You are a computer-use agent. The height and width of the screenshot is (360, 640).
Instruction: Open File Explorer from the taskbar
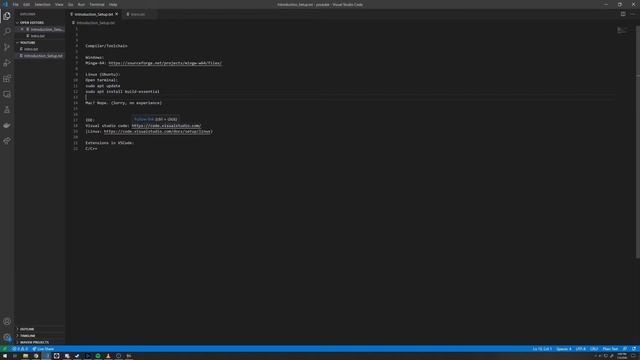25,356
